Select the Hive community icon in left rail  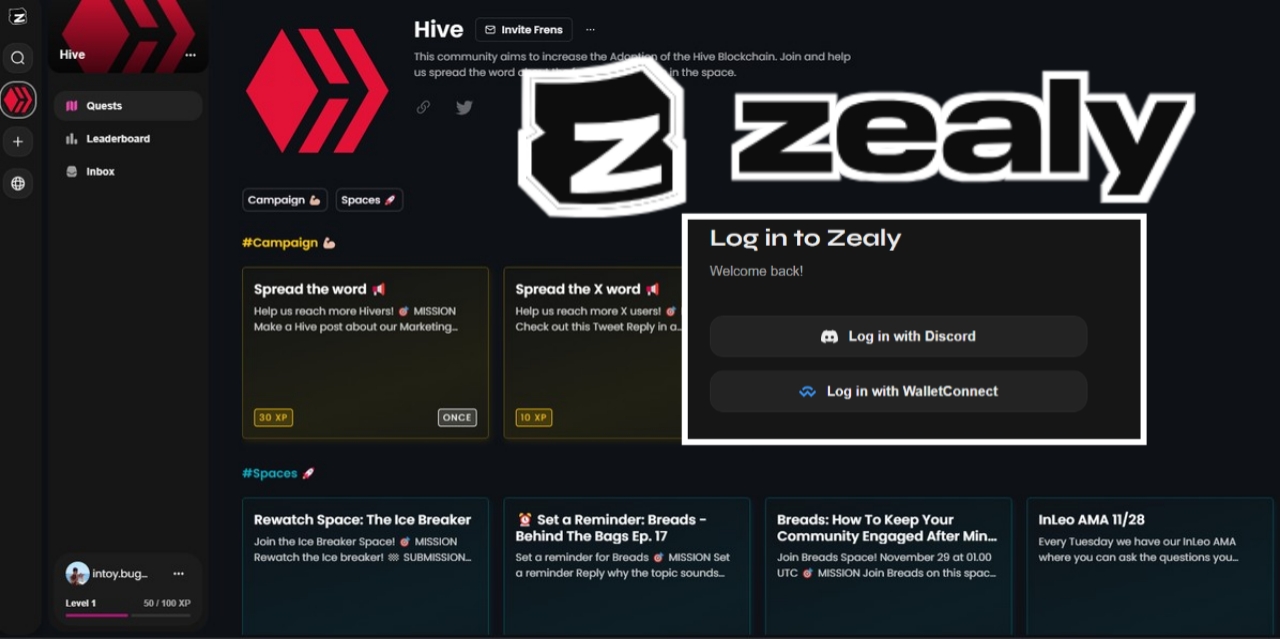pyautogui.click(x=18, y=99)
